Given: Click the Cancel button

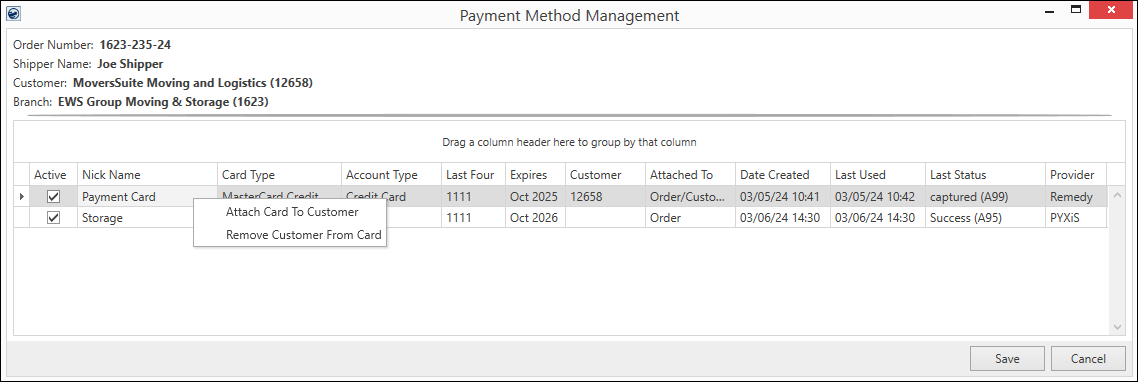Looking at the screenshot, I should (1088, 358).
